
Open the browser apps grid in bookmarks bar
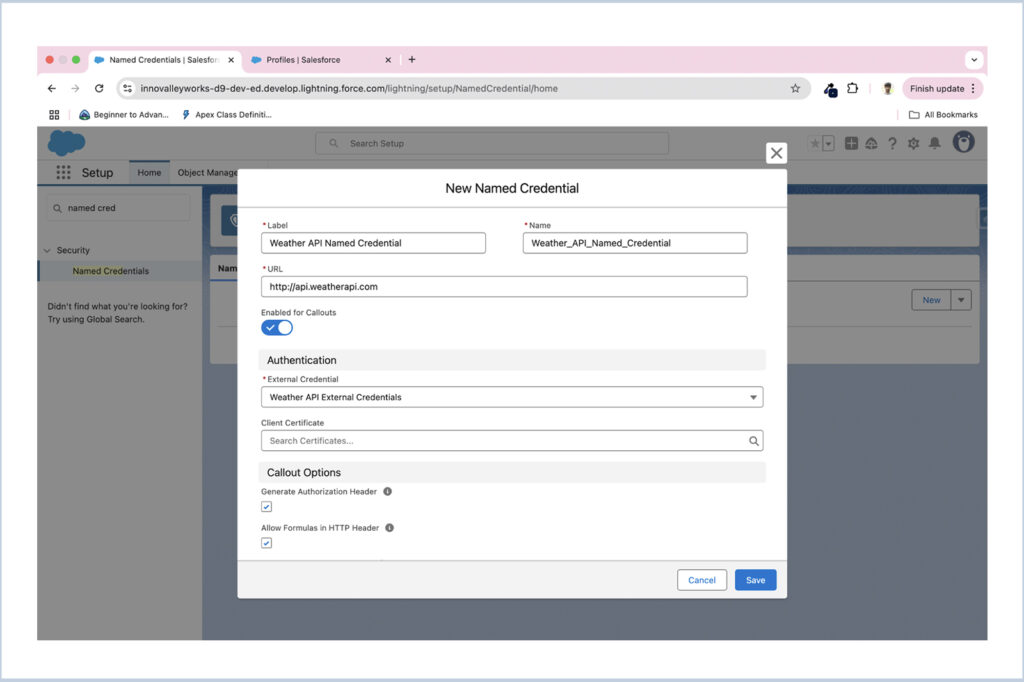point(54,114)
